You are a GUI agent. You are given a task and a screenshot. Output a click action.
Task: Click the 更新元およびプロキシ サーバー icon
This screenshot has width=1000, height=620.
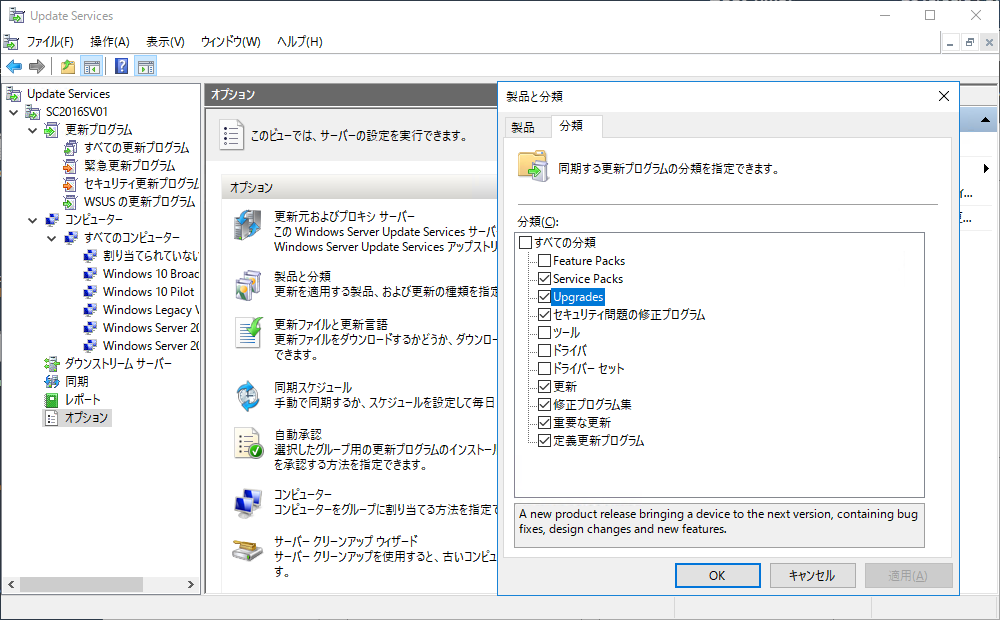tap(247, 225)
